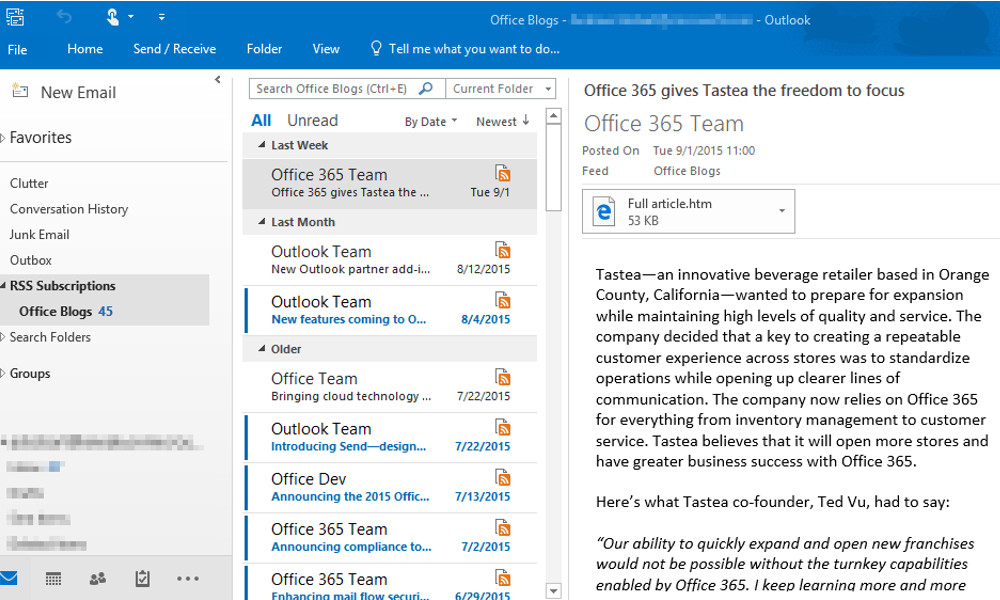Open the Send / Receive tab
1000x600 pixels.
click(x=174, y=49)
